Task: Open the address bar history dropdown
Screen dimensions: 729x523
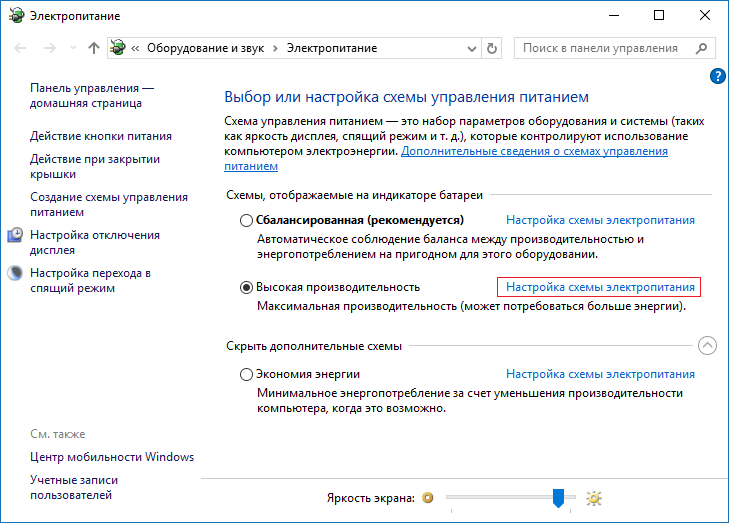Action: 471,48
